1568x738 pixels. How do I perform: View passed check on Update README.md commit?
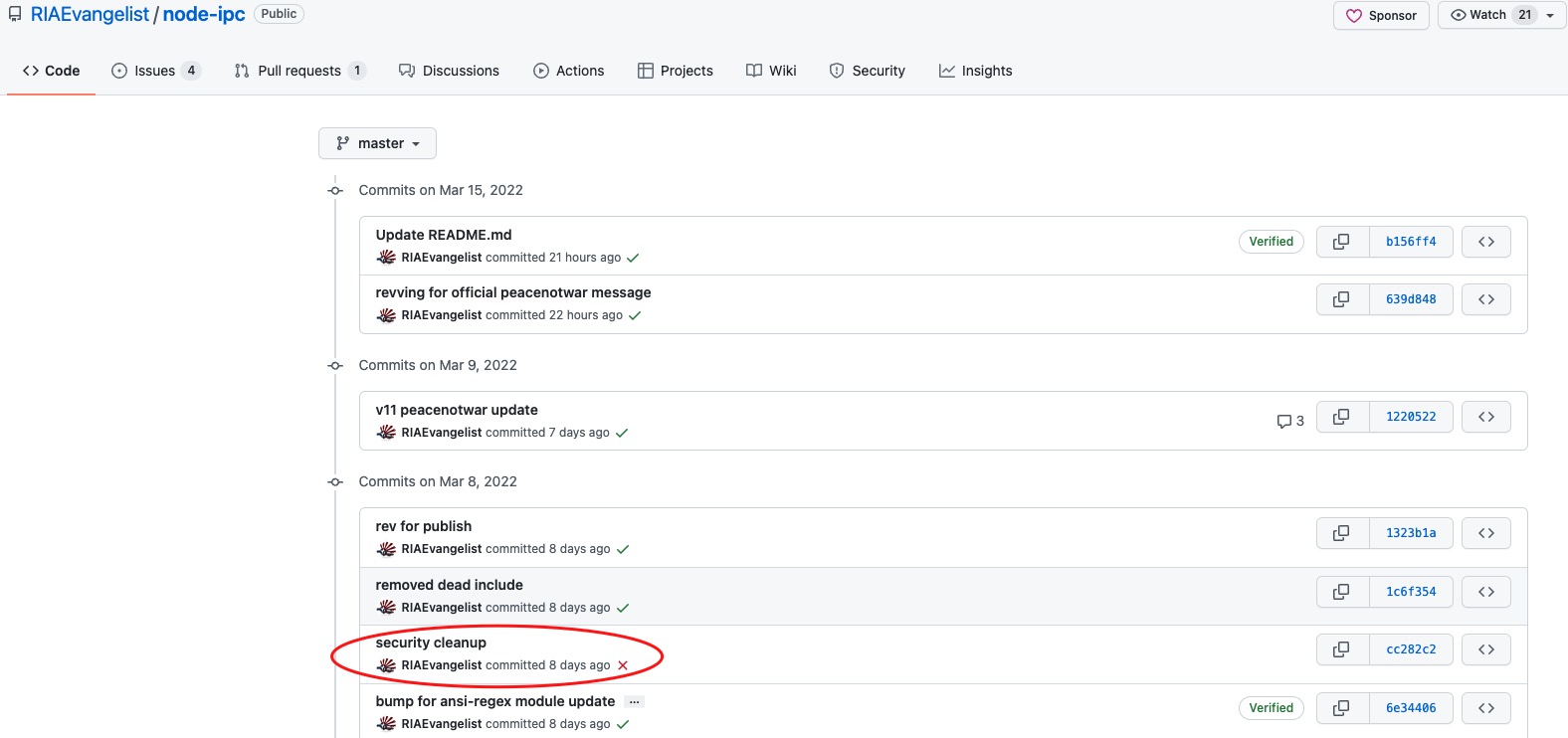tap(633, 258)
